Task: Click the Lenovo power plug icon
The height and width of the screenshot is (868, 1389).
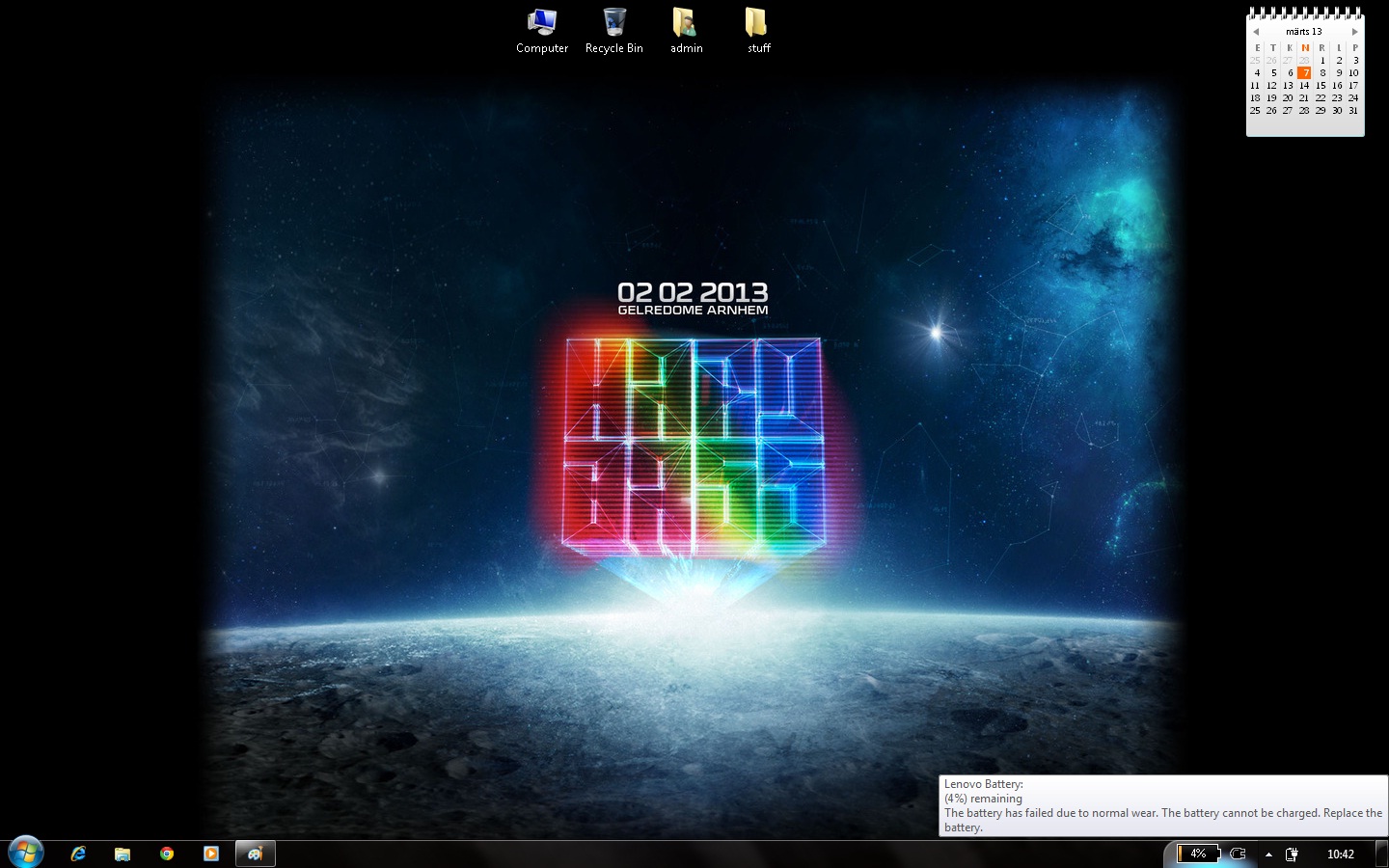Action: click(x=1238, y=854)
